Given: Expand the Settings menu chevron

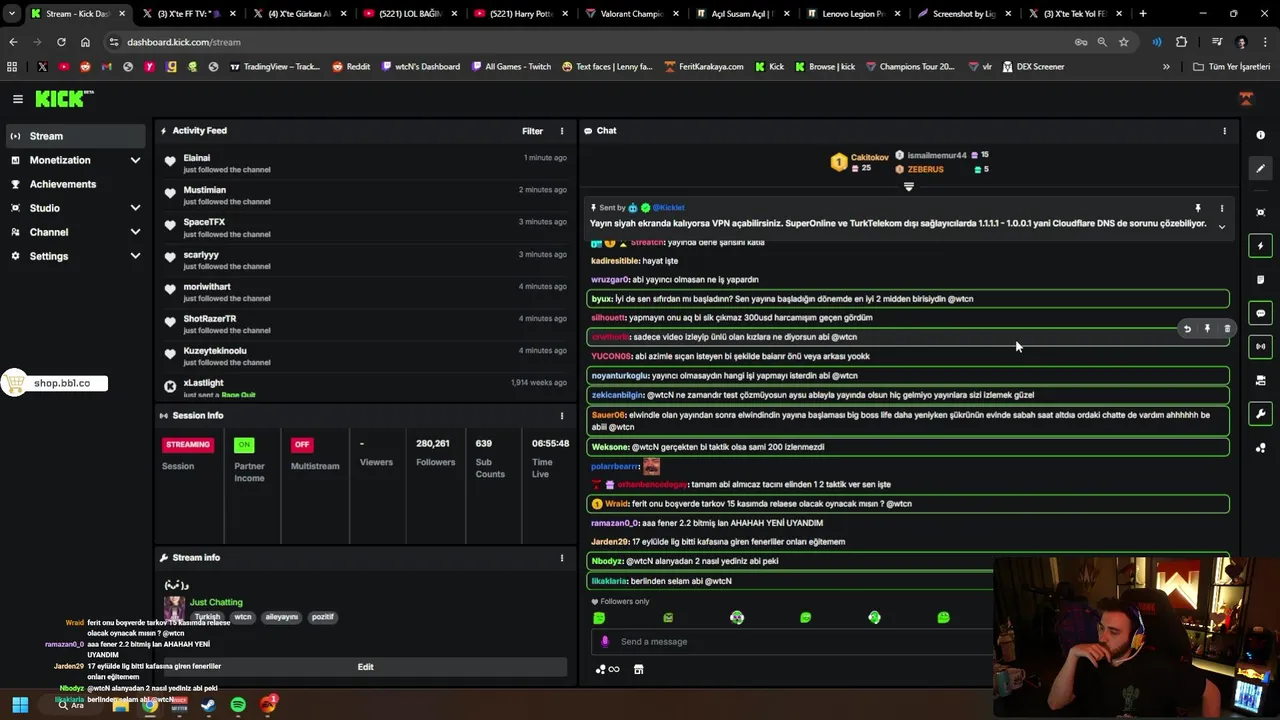Looking at the screenshot, I should [135, 256].
